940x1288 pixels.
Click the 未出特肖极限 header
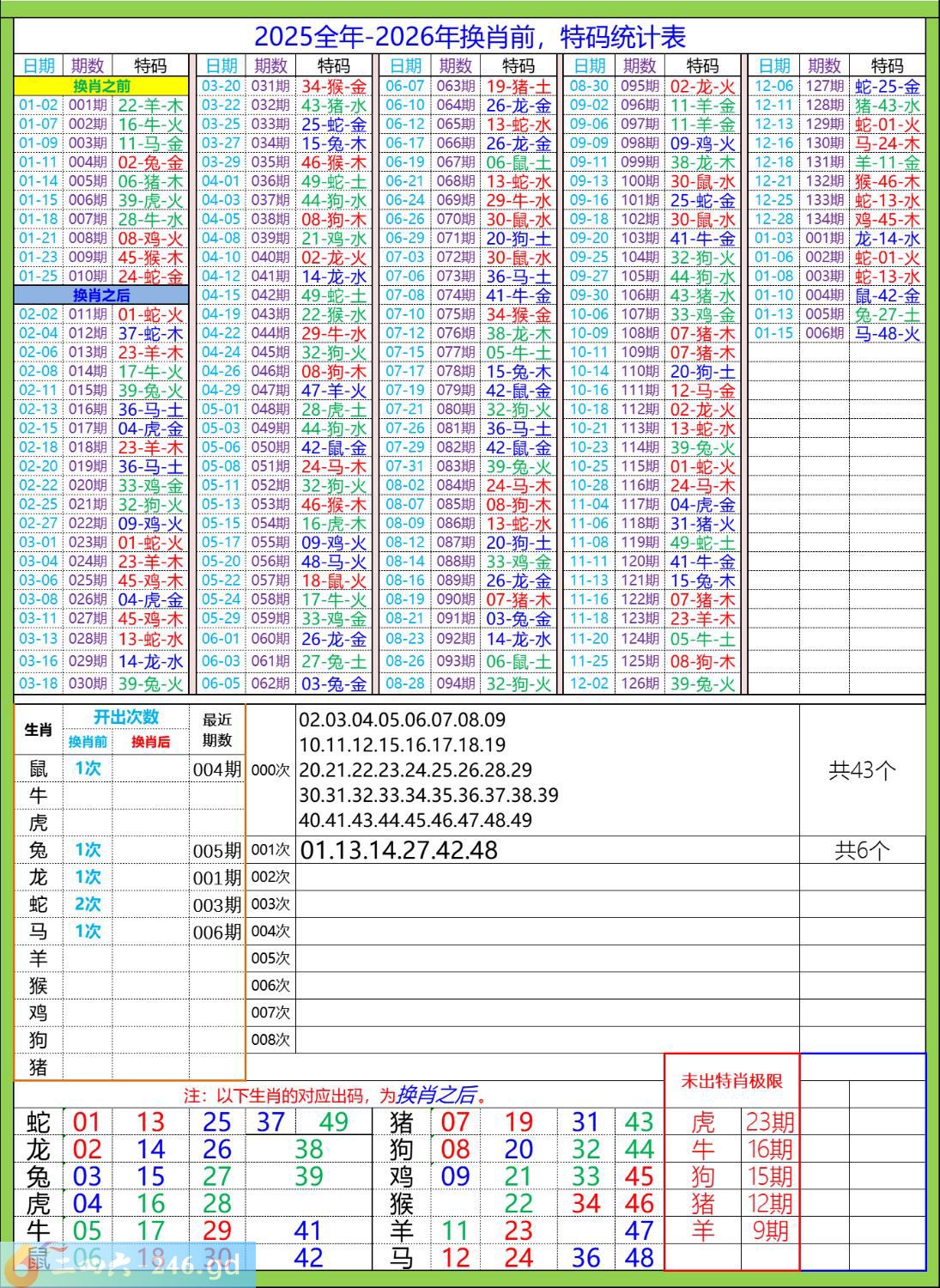click(x=731, y=1081)
